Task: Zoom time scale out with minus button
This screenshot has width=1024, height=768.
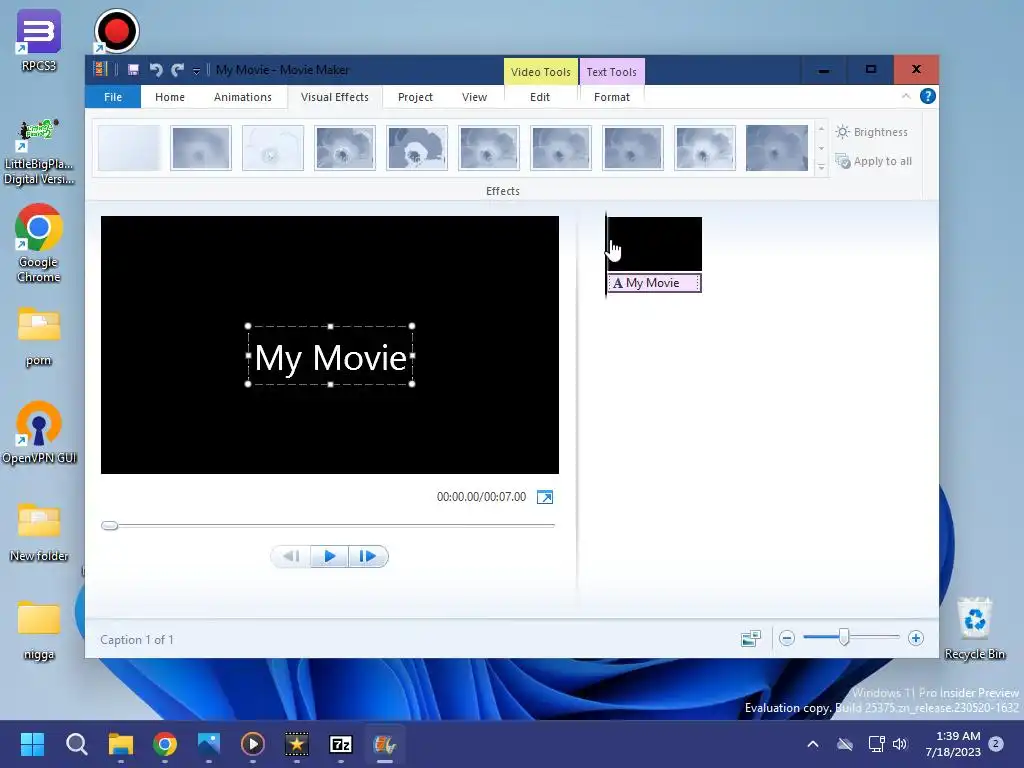Action: 787,638
